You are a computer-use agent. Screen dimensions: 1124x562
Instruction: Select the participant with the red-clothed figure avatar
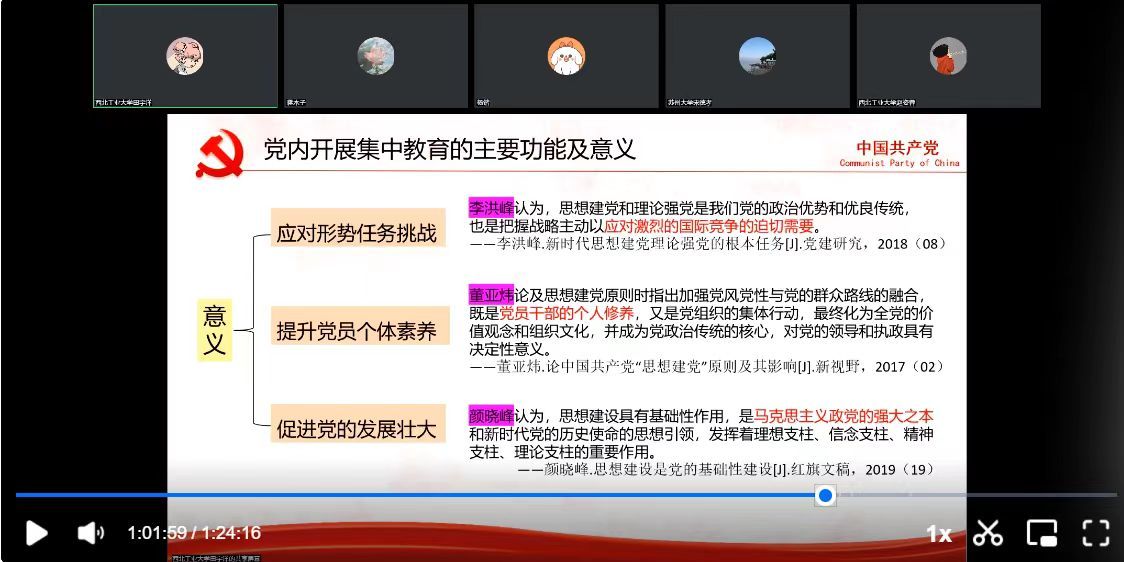pyautogui.click(x=948, y=56)
